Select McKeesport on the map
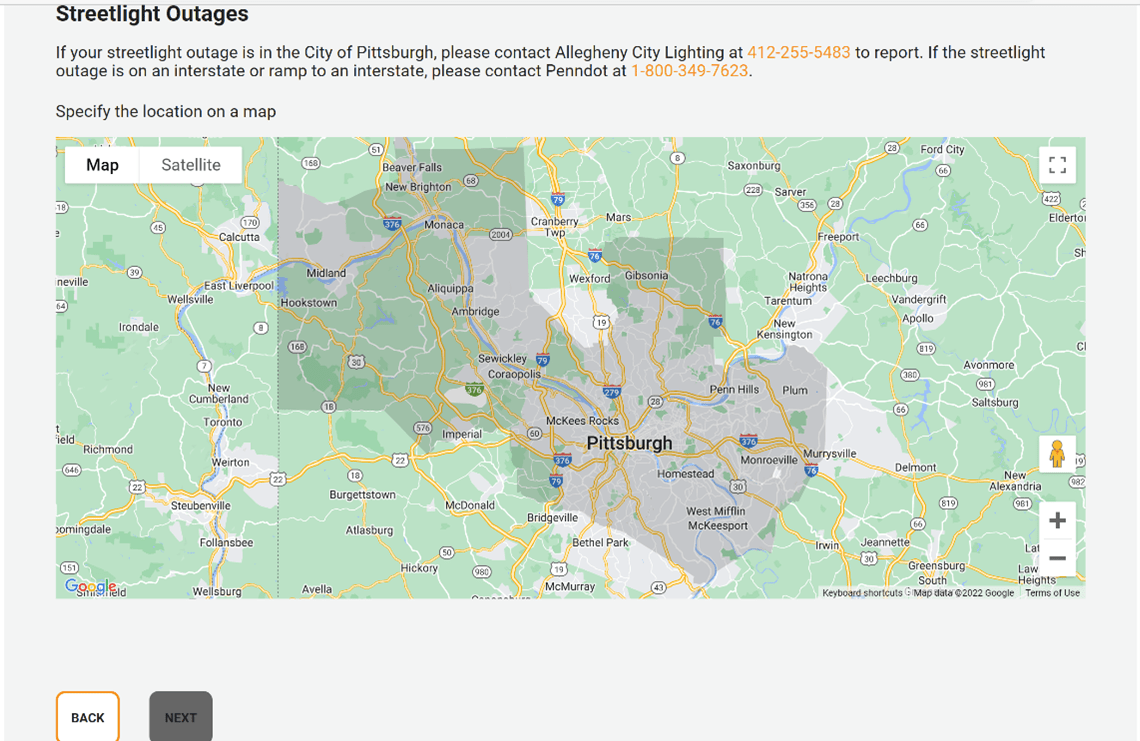This screenshot has height=741, width=1140. [x=718, y=525]
